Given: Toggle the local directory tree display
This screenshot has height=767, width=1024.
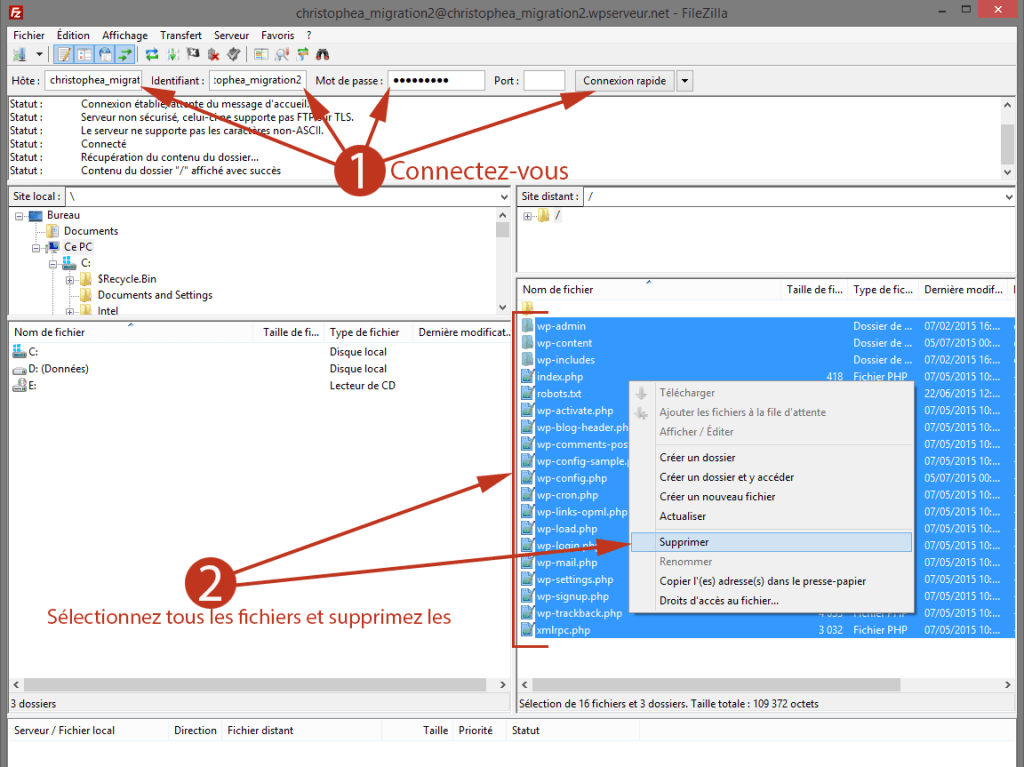Looking at the screenshot, I should point(84,55).
